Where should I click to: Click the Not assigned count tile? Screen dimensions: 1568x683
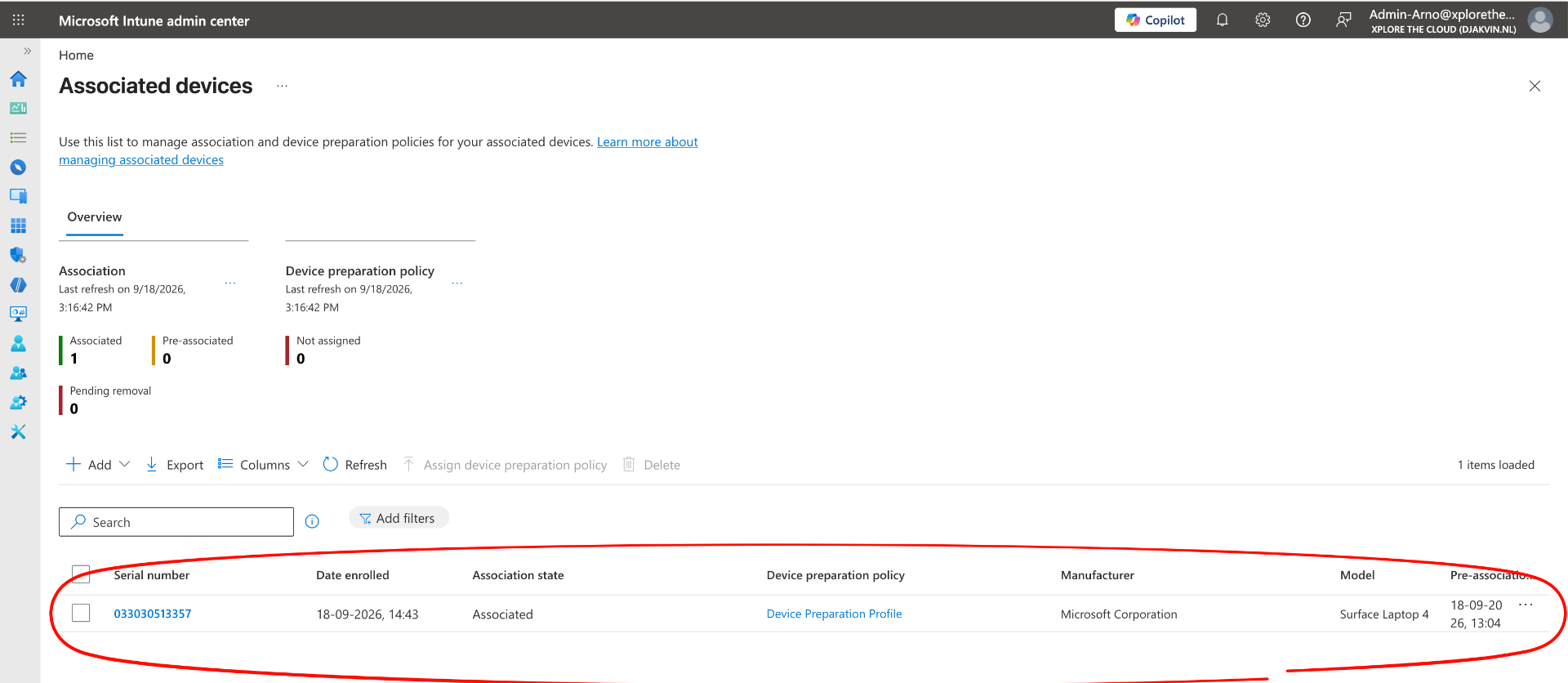click(323, 350)
